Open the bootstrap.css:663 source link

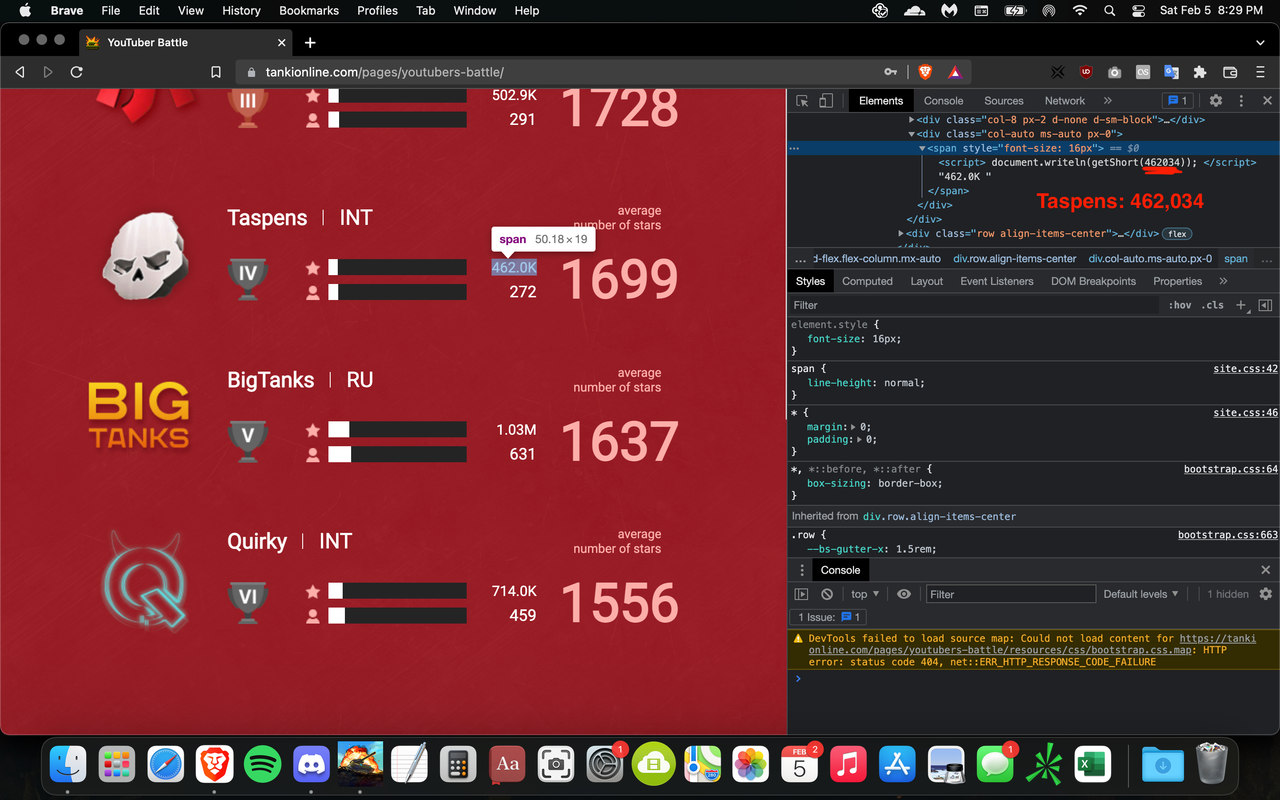(x=1227, y=535)
